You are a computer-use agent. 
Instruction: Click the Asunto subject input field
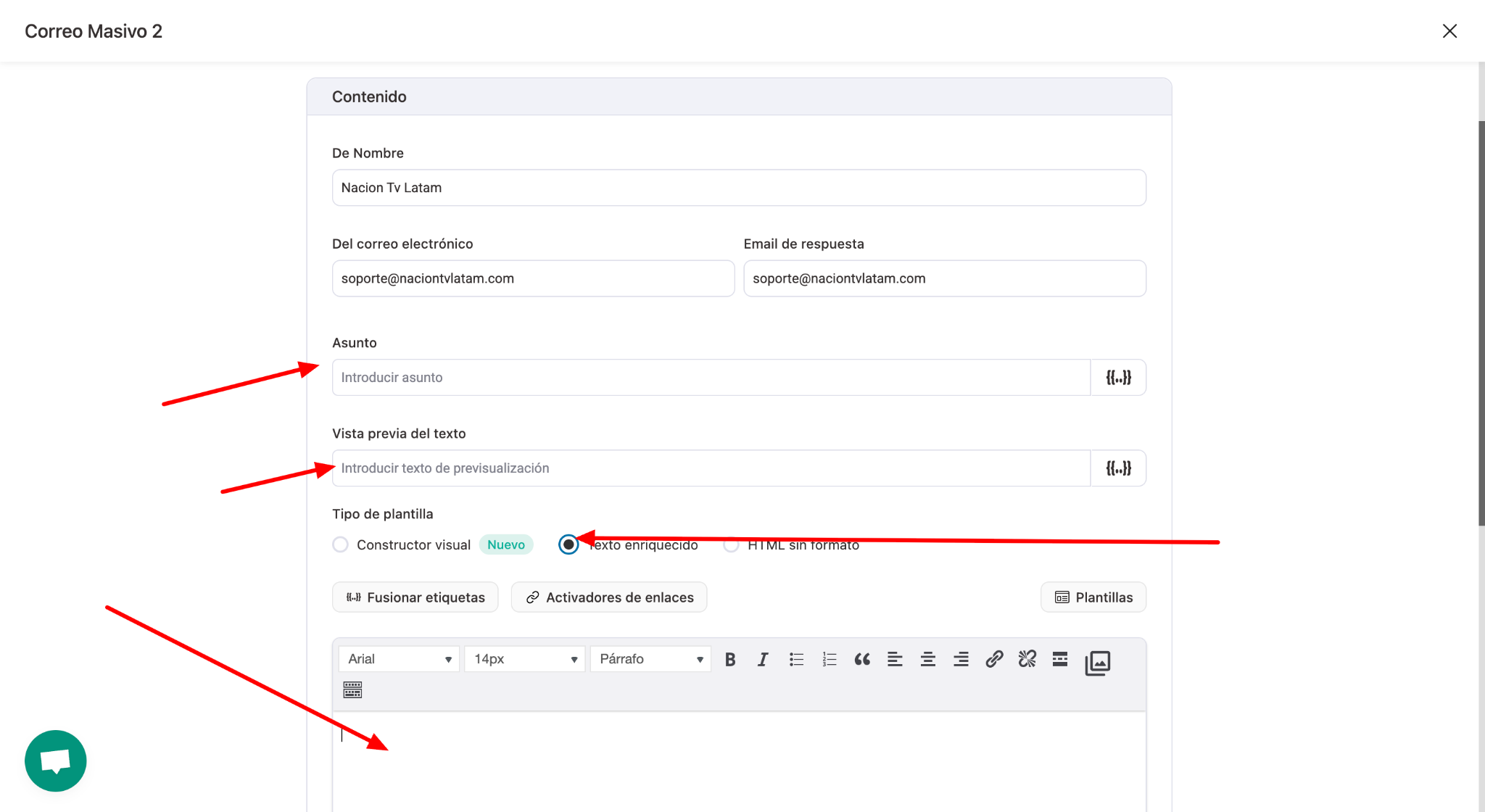click(x=711, y=378)
